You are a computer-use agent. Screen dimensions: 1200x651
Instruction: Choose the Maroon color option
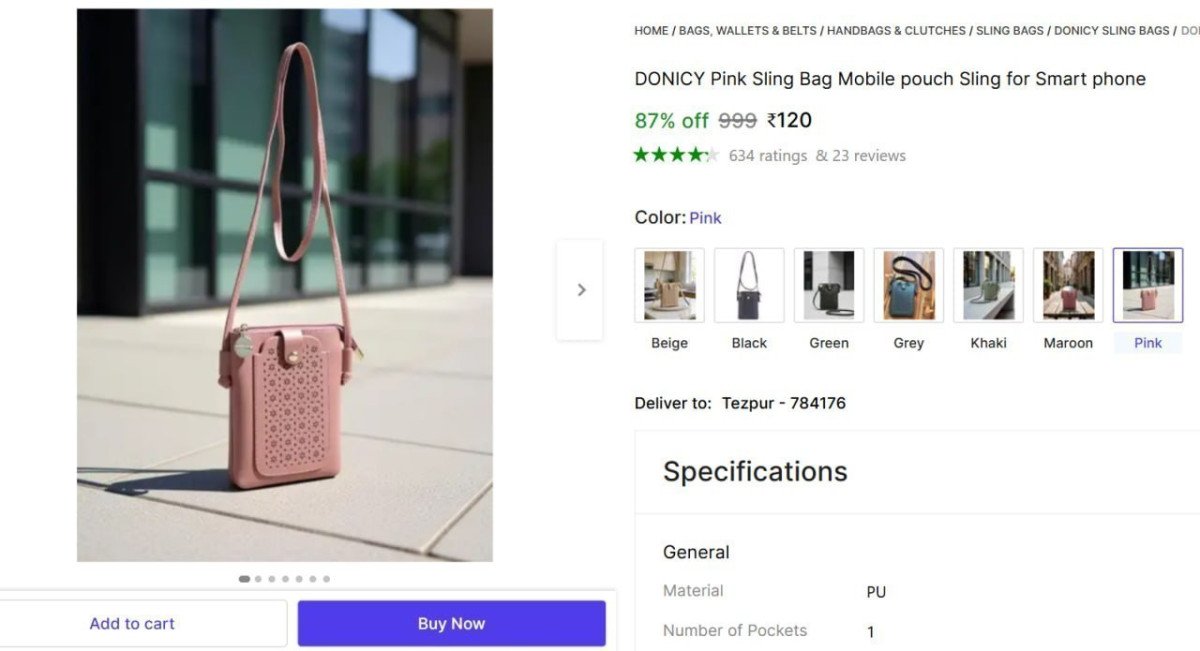(x=1067, y=284)
